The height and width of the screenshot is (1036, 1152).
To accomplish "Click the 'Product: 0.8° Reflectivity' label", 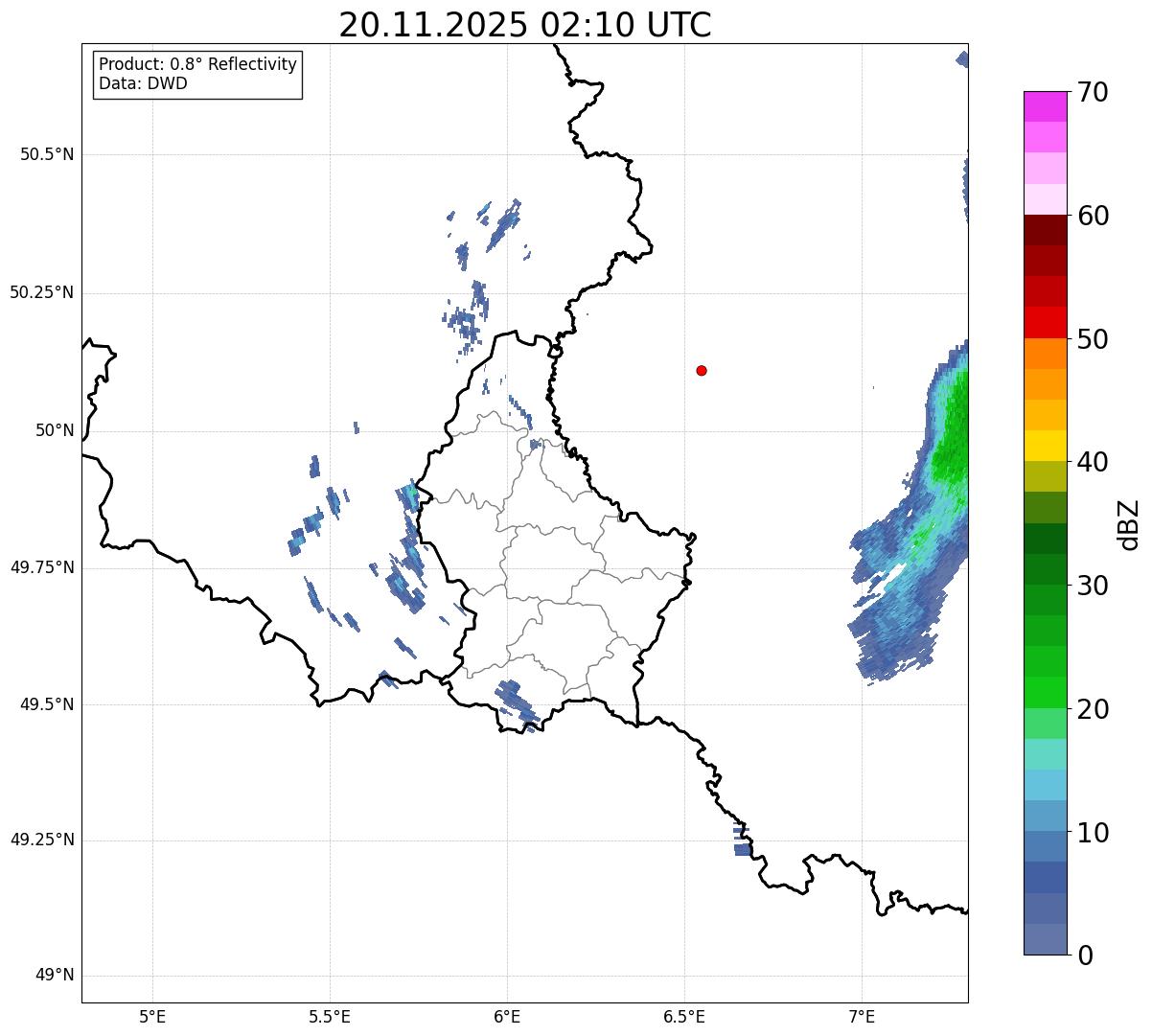I will point(198,64).
